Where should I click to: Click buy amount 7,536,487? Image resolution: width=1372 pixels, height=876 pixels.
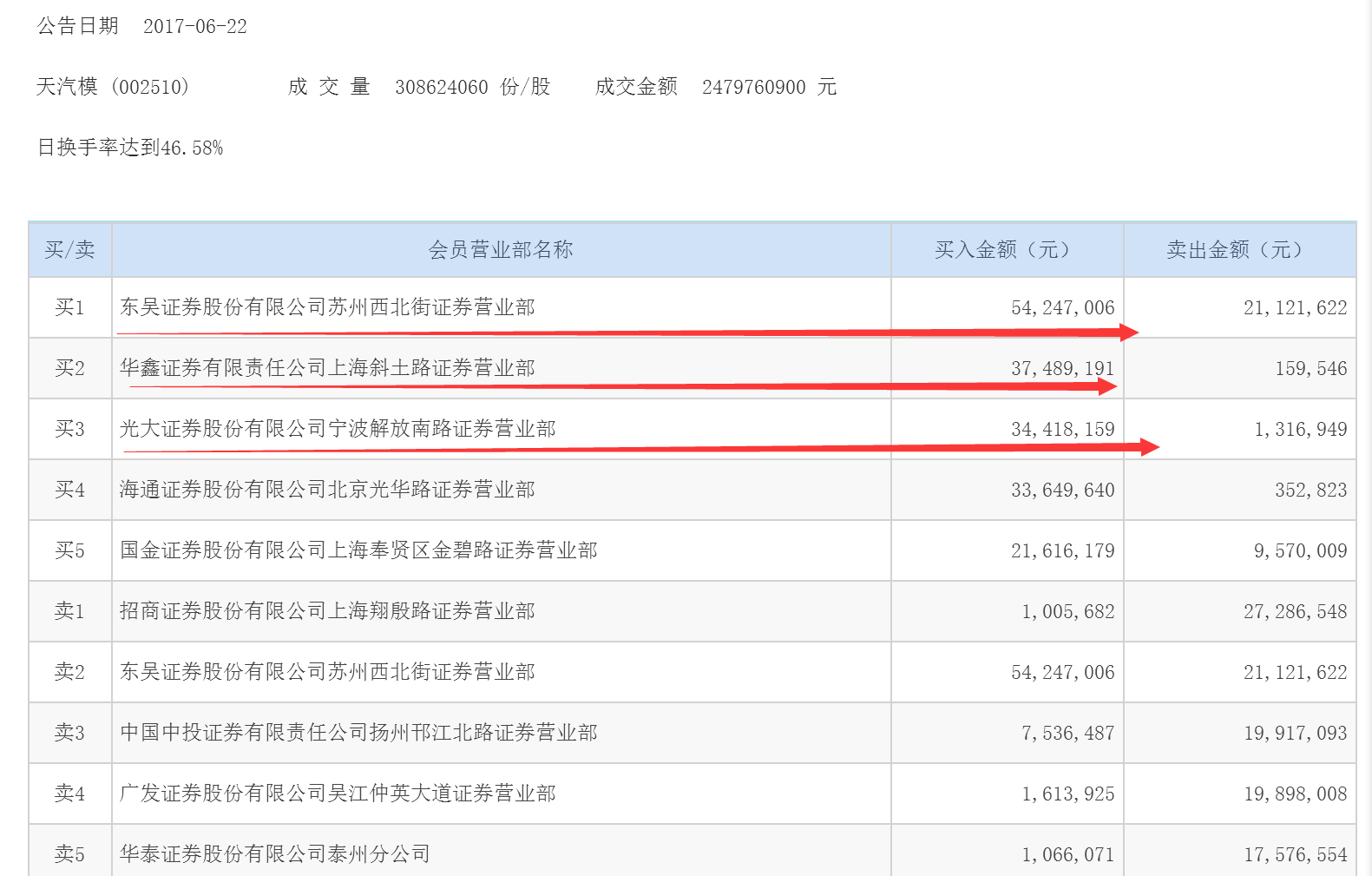pos(1068,733)
